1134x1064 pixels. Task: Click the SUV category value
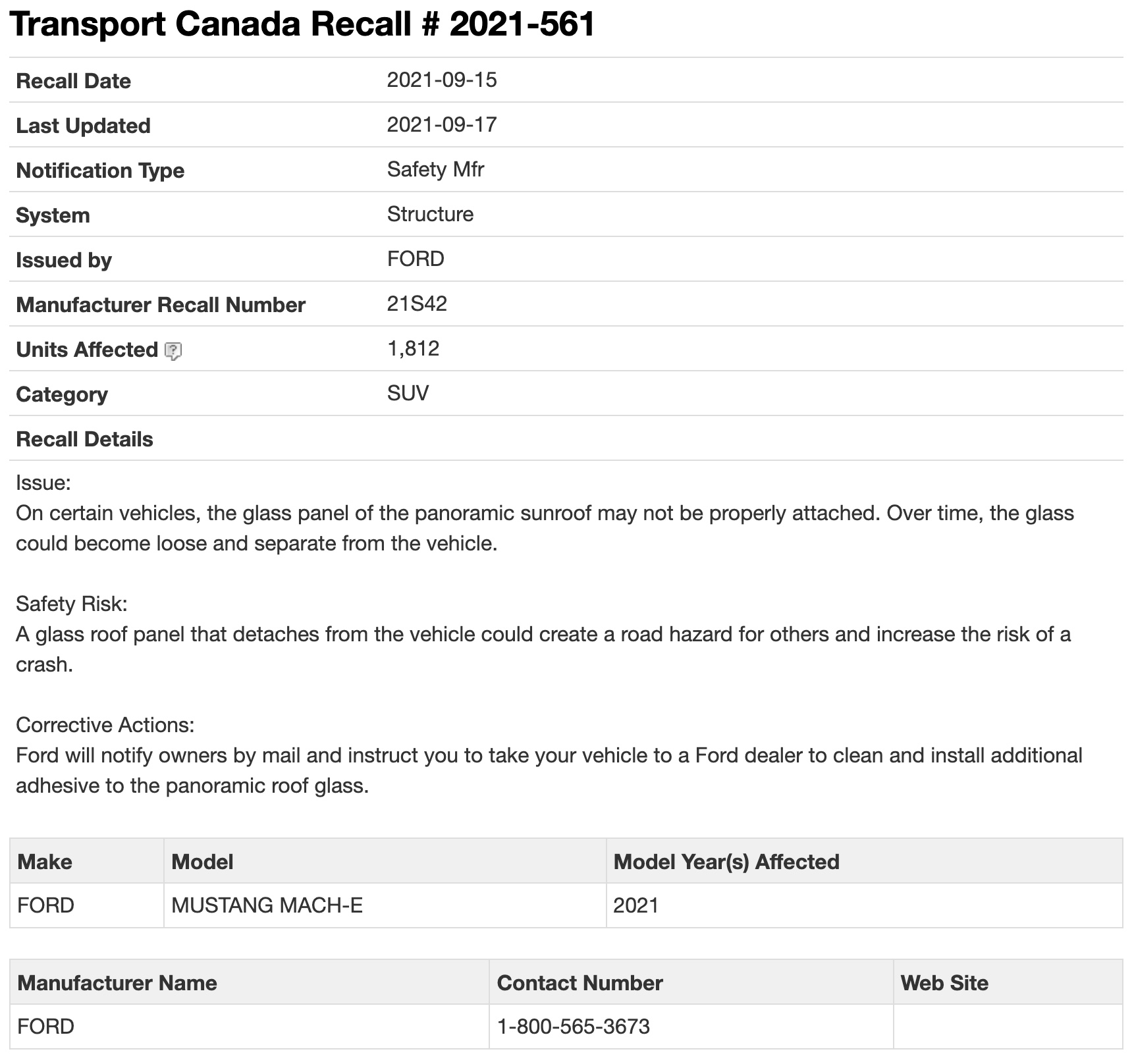[x=408, y=394]
